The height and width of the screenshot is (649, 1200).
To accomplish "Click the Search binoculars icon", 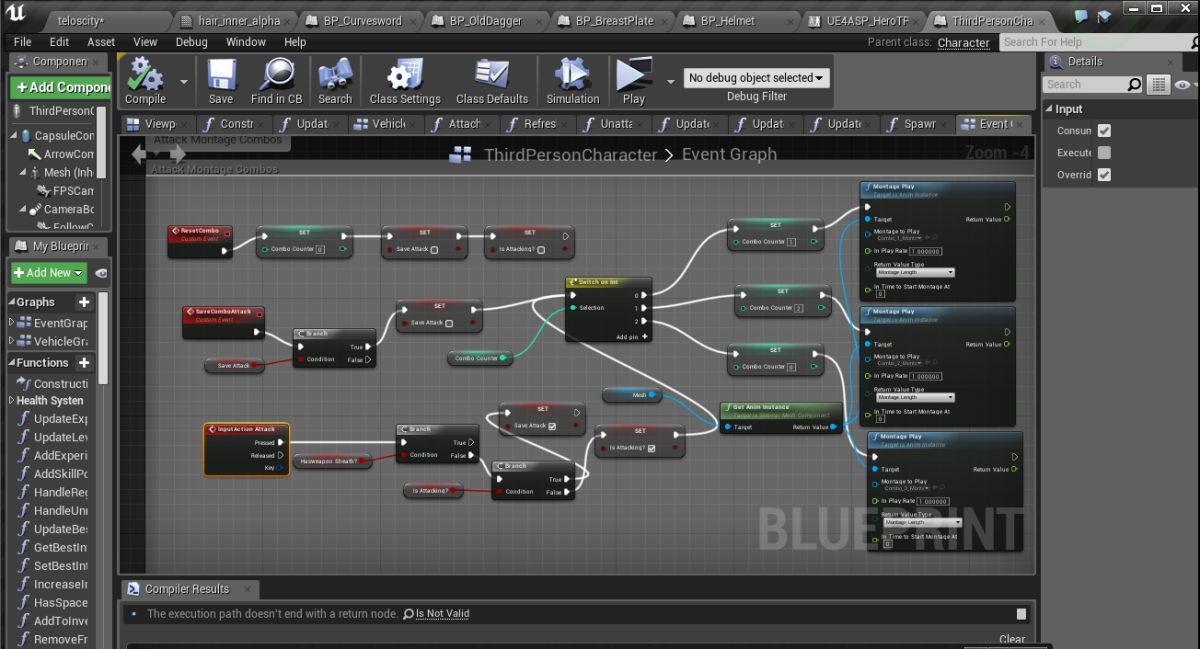I will click(335, 74).
